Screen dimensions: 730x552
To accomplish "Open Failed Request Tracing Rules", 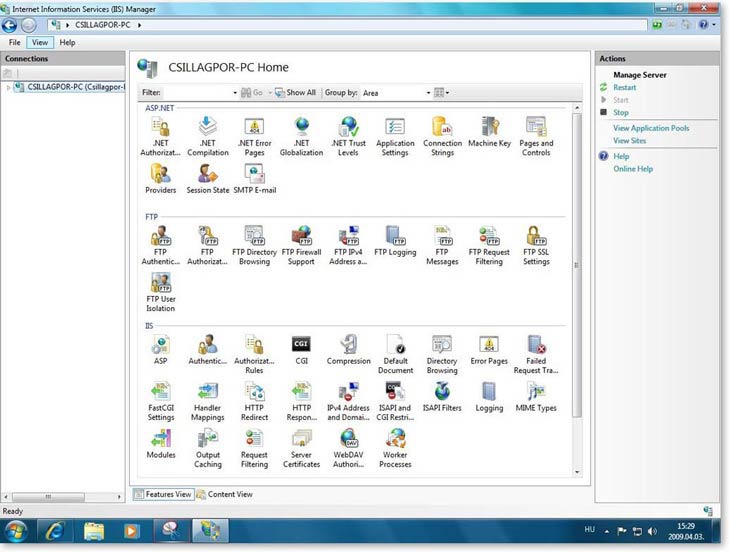I will [536, 354].
